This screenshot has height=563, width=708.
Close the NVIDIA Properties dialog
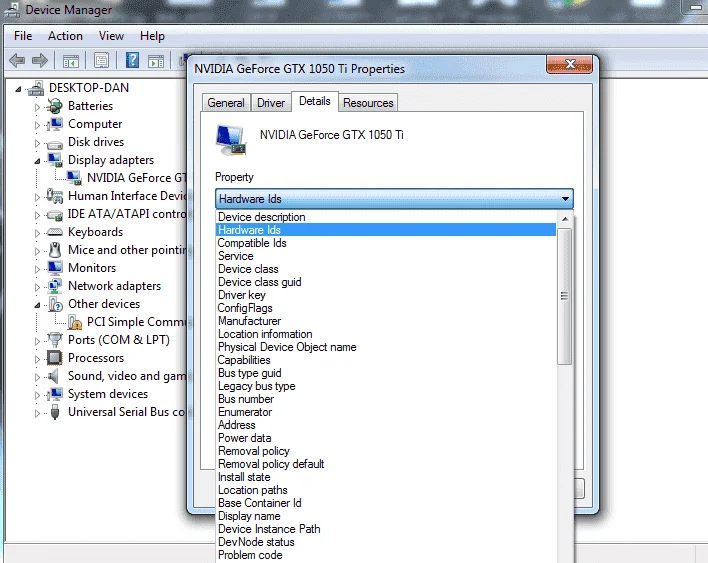pyautogui.click(x=569, y=64)
